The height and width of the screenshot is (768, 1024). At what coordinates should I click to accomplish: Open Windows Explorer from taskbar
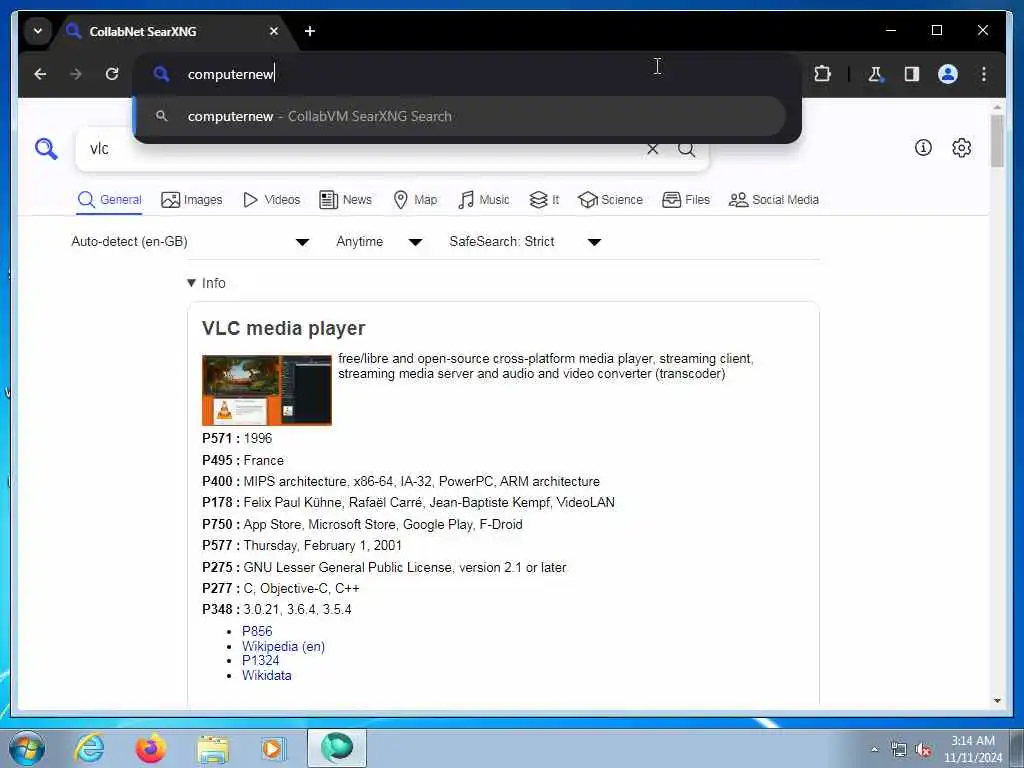(212, 748)
